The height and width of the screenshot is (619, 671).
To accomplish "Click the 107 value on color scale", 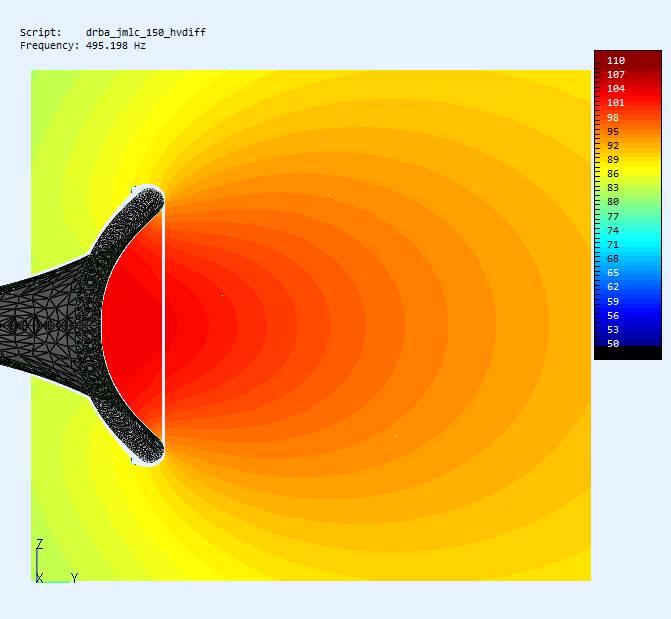I will [616, 74].
